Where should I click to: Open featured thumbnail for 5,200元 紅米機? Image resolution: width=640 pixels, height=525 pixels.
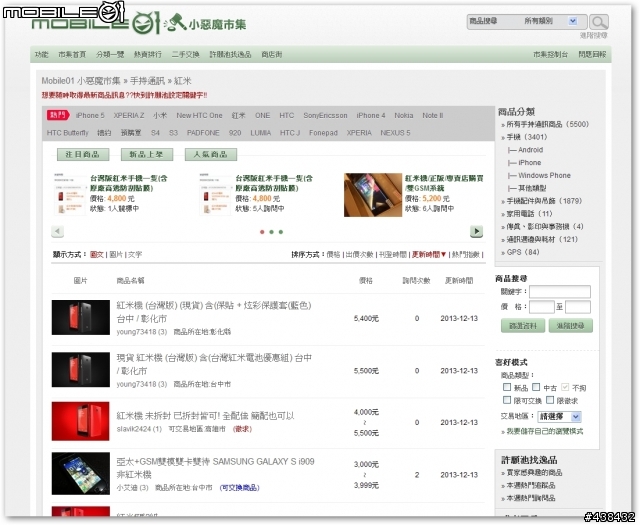pyautogui.click(x=373, y=195)
